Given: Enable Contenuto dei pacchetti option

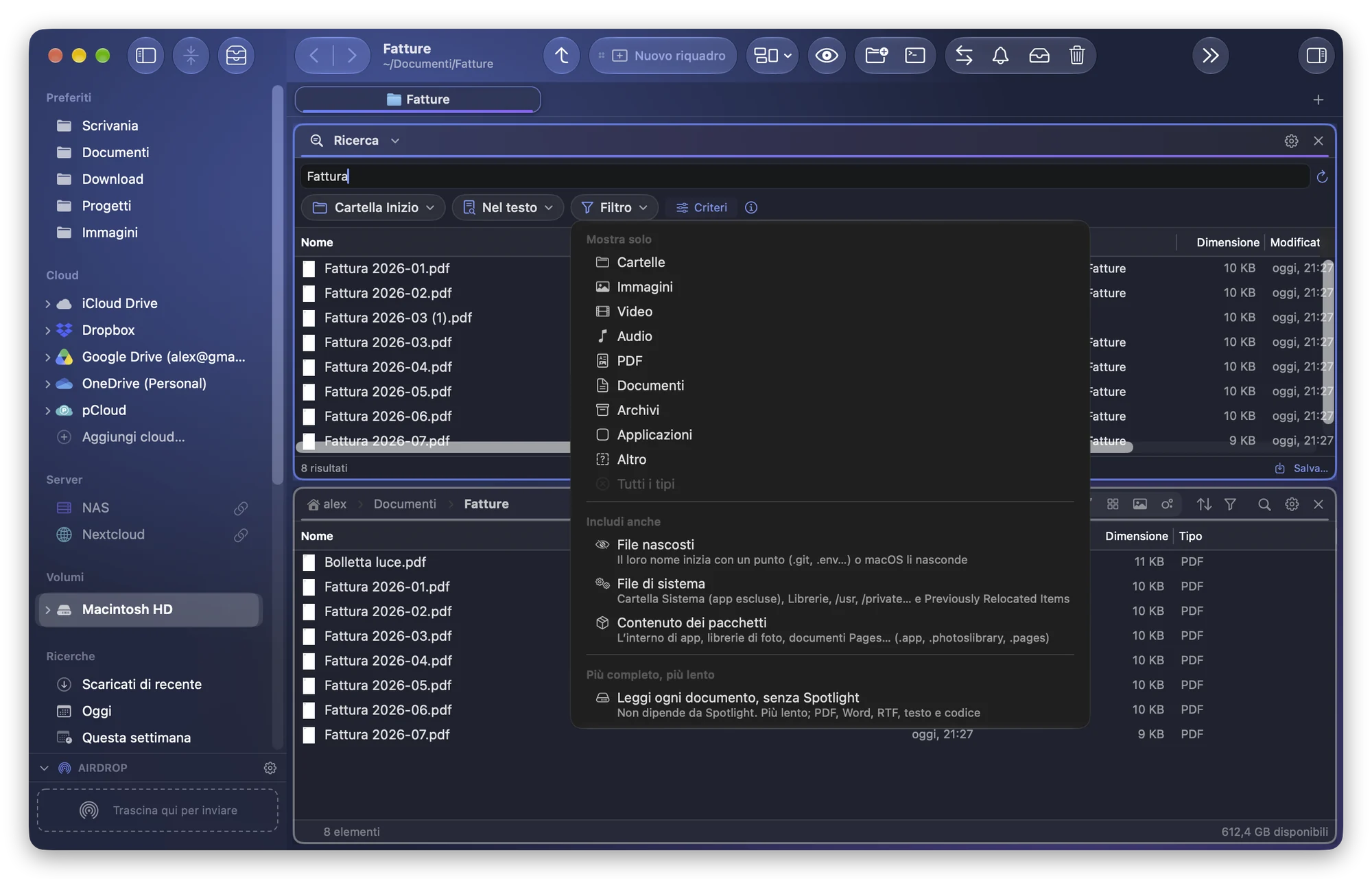Looking at the screenshot, I should click(830, 630).
